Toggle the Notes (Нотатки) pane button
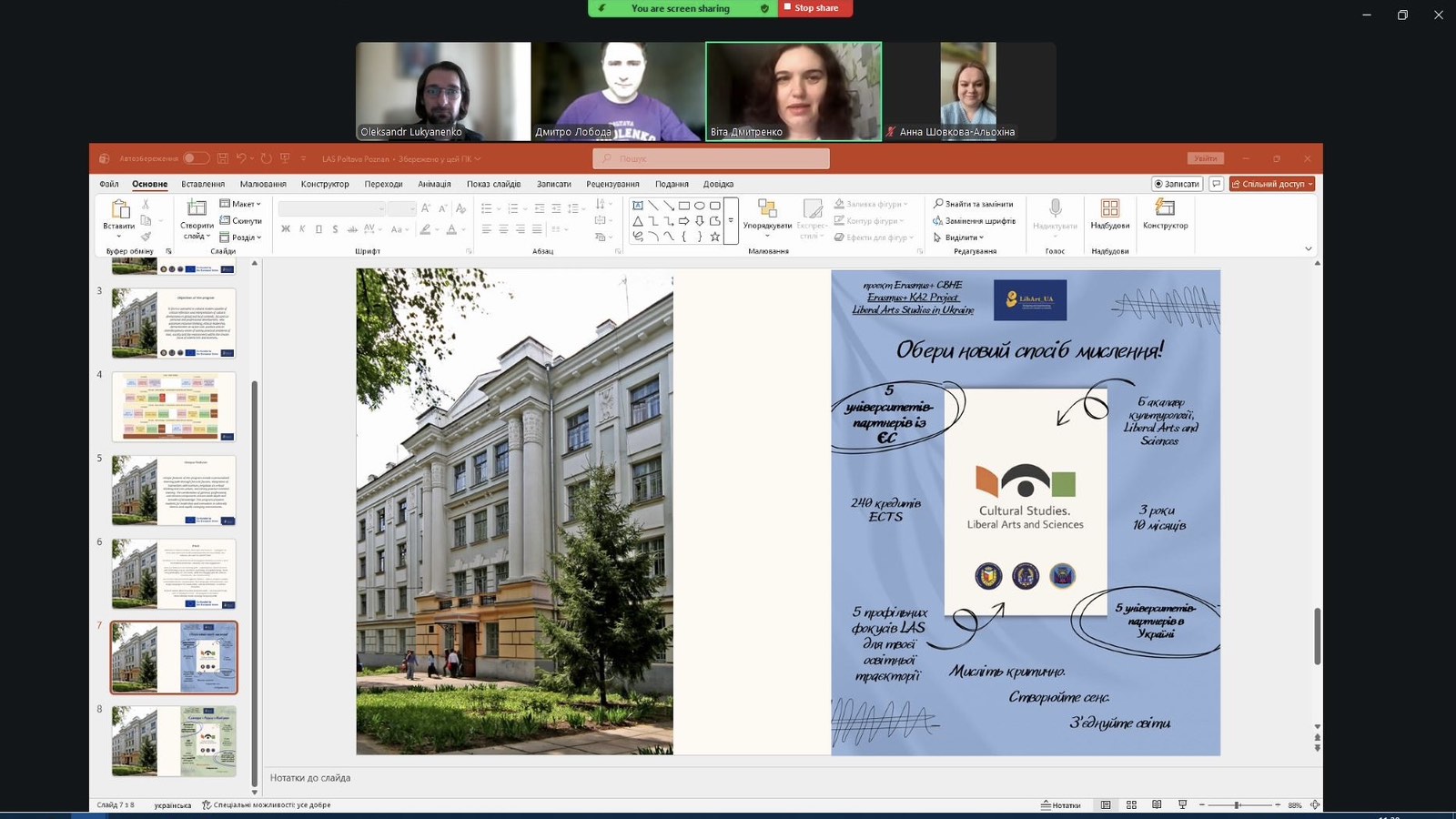The width and height of the screenshot is (1456, 819). coord(1061,805)
